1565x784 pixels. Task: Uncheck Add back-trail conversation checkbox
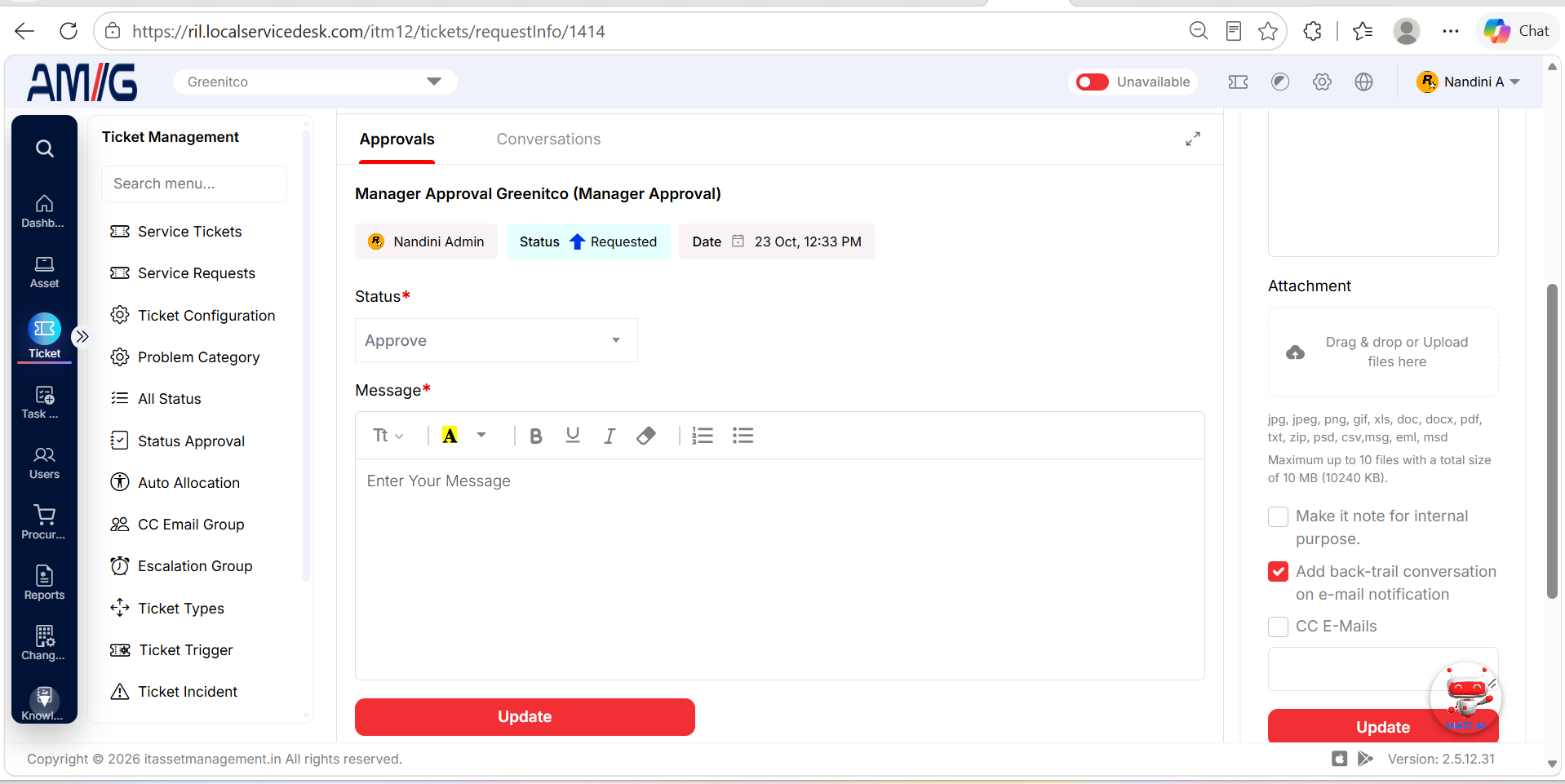(x=1278, y=572)
